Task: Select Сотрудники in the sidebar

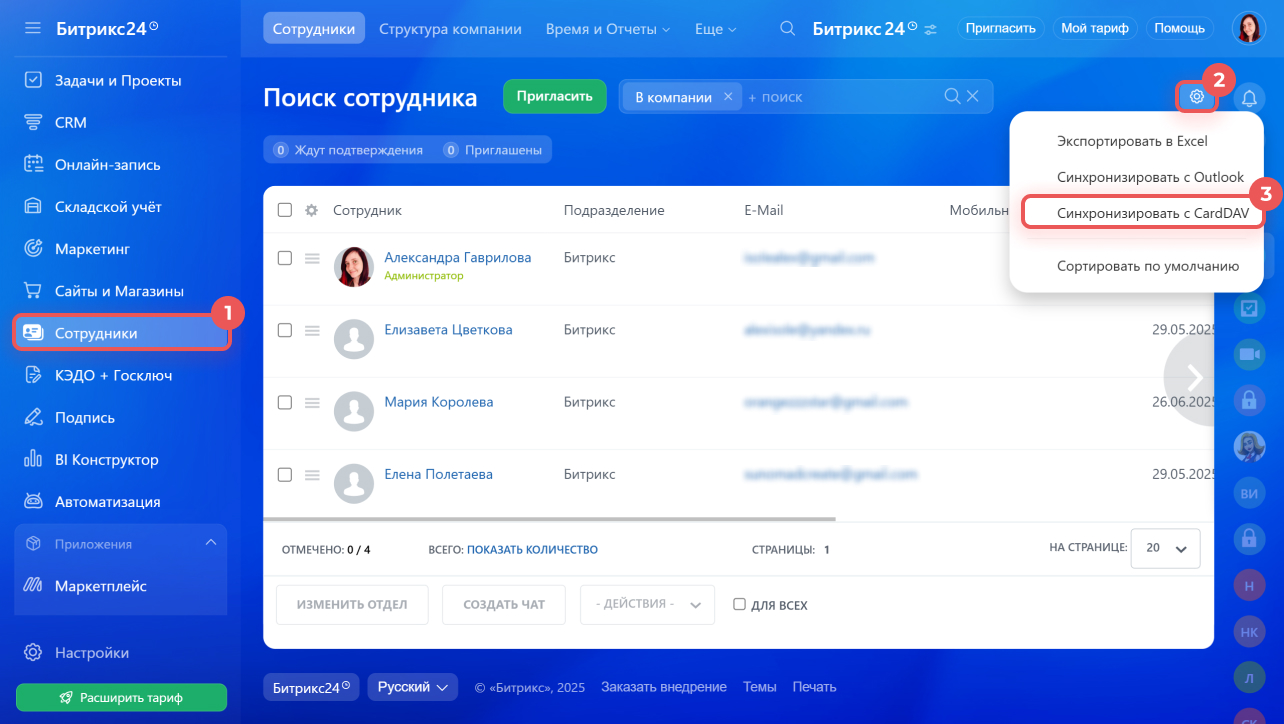Action: click(120, 333)
